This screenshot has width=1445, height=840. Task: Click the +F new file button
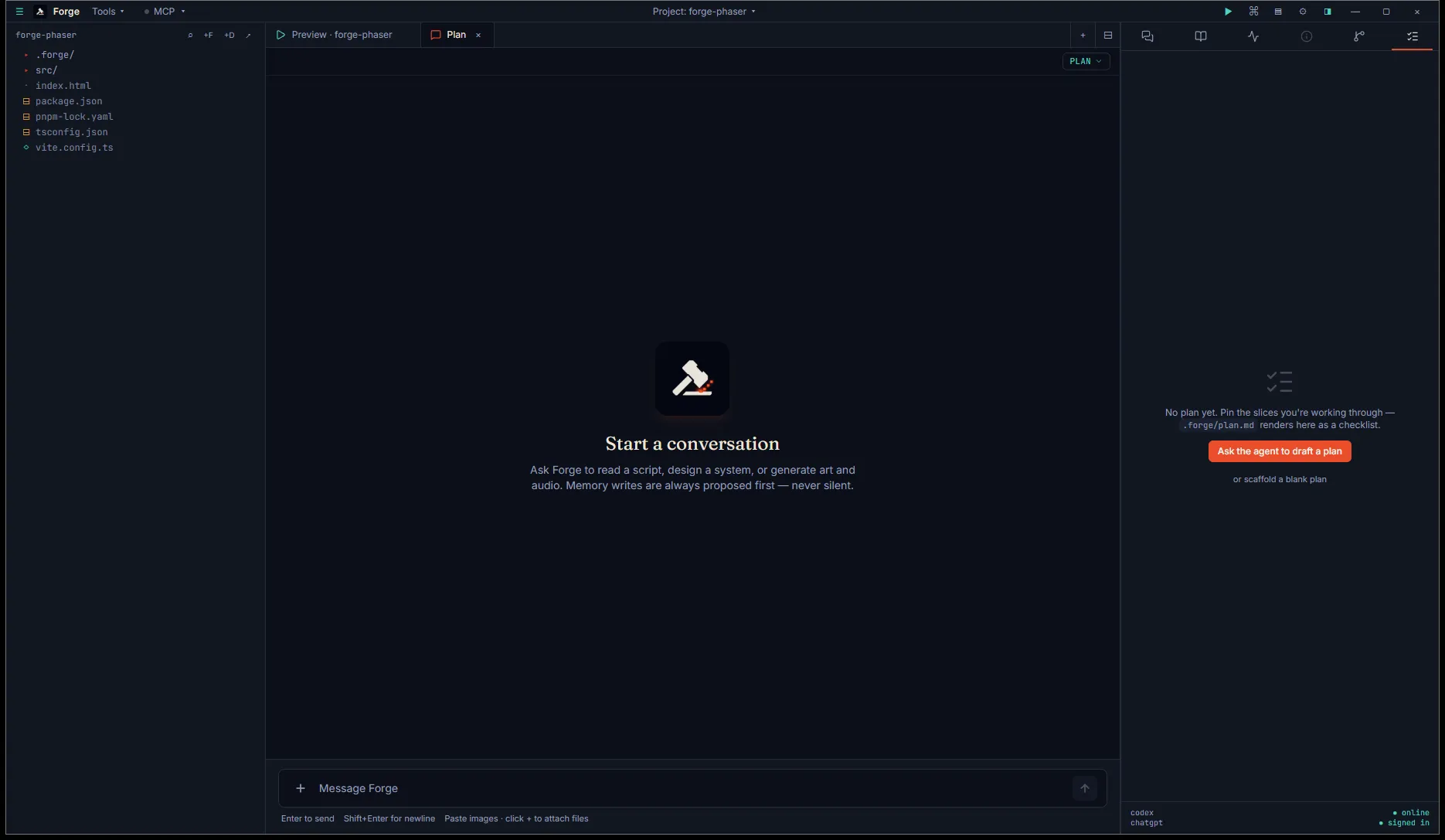tap(209, 35)
